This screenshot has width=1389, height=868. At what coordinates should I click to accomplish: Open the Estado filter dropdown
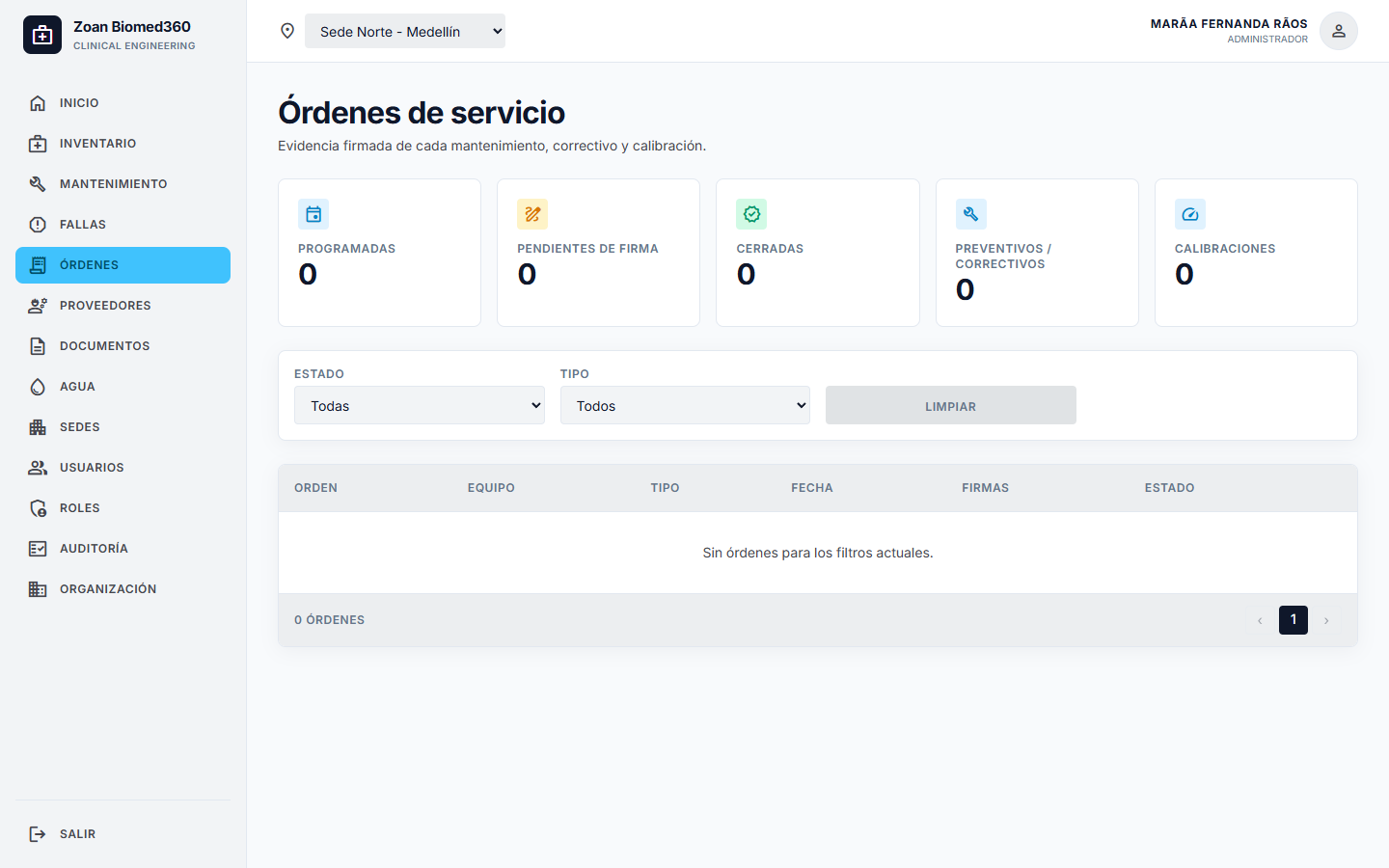point(420,405)
